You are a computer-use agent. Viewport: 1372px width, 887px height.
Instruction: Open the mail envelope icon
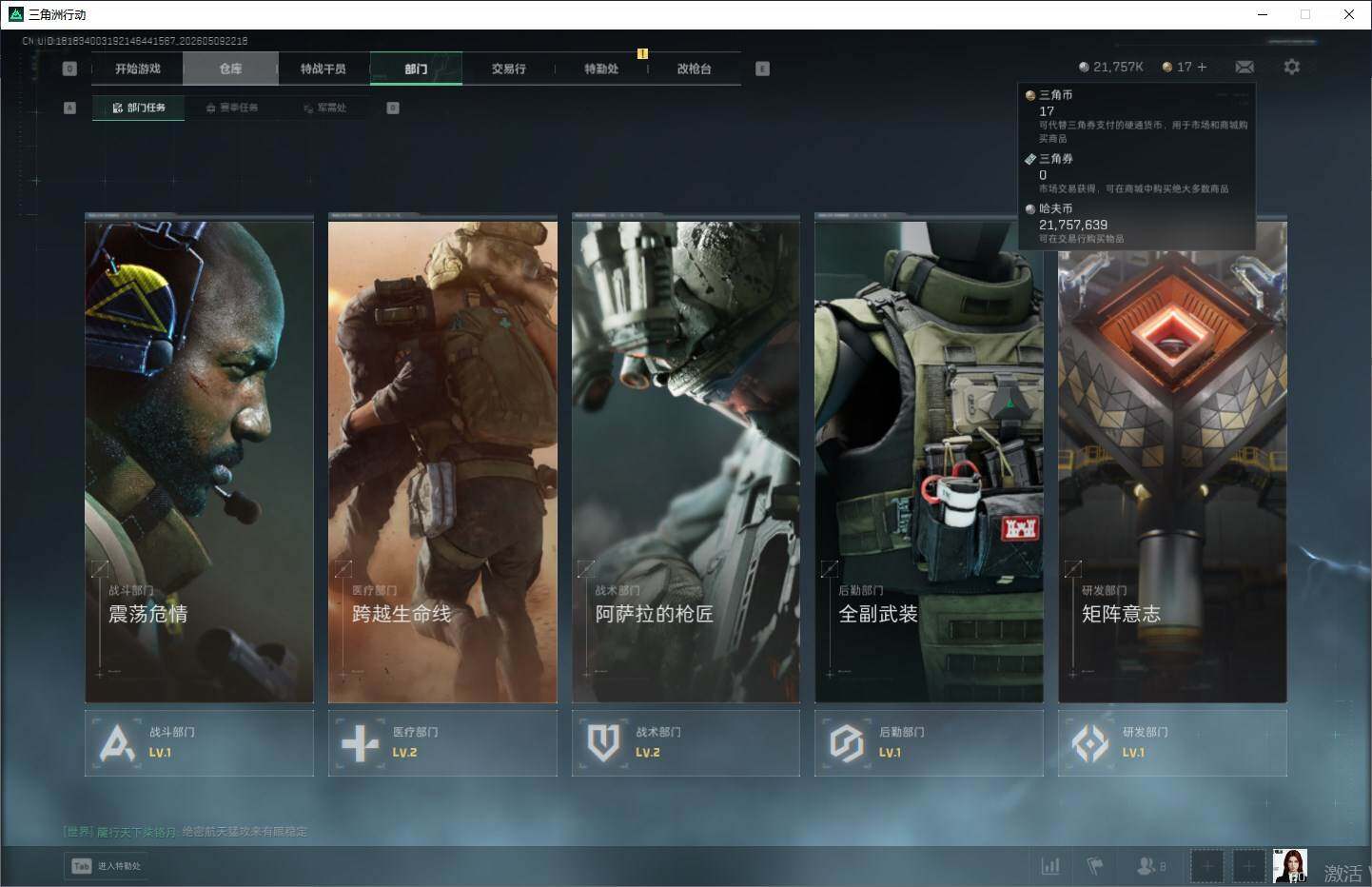click(1245, 67)
